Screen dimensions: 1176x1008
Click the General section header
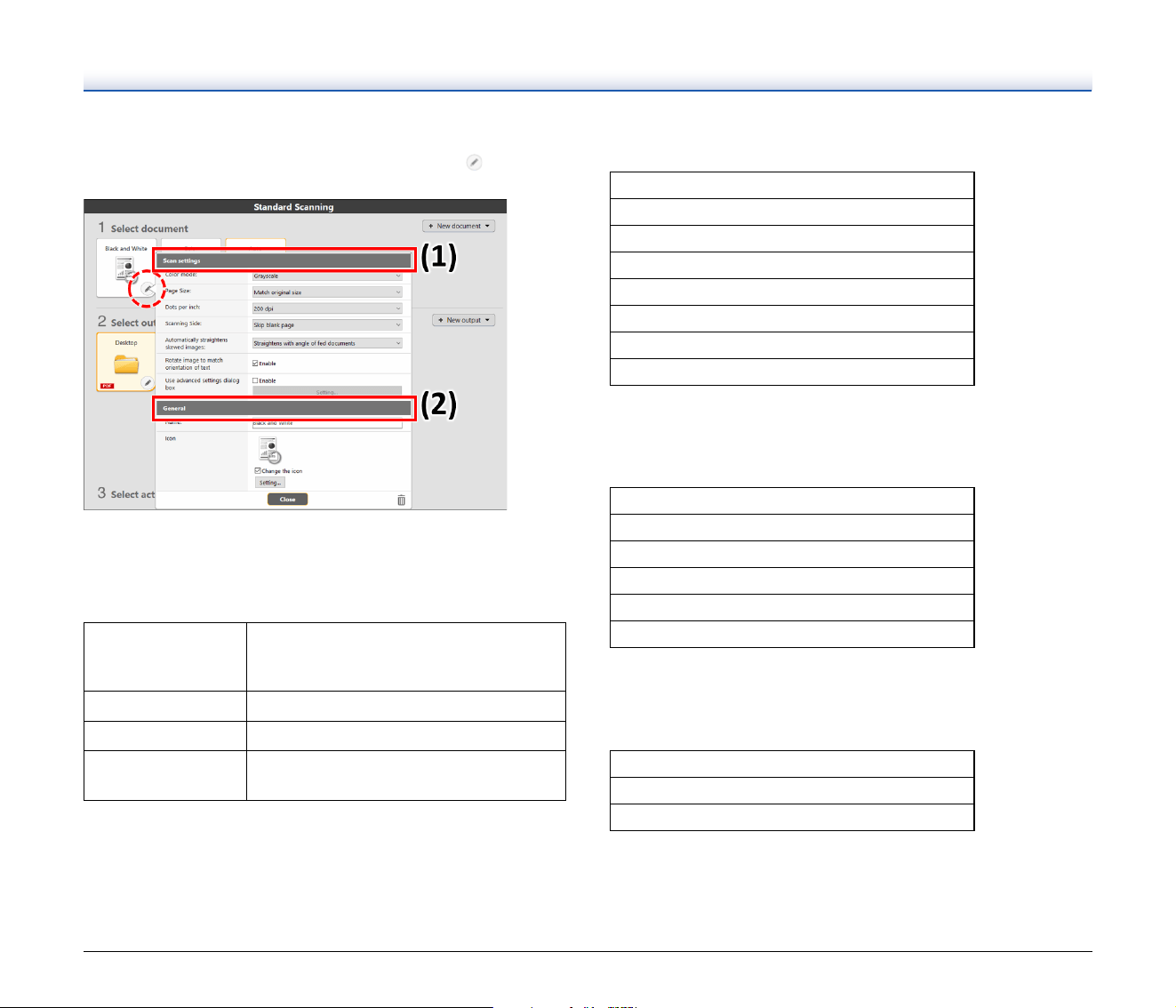[284, 409]
